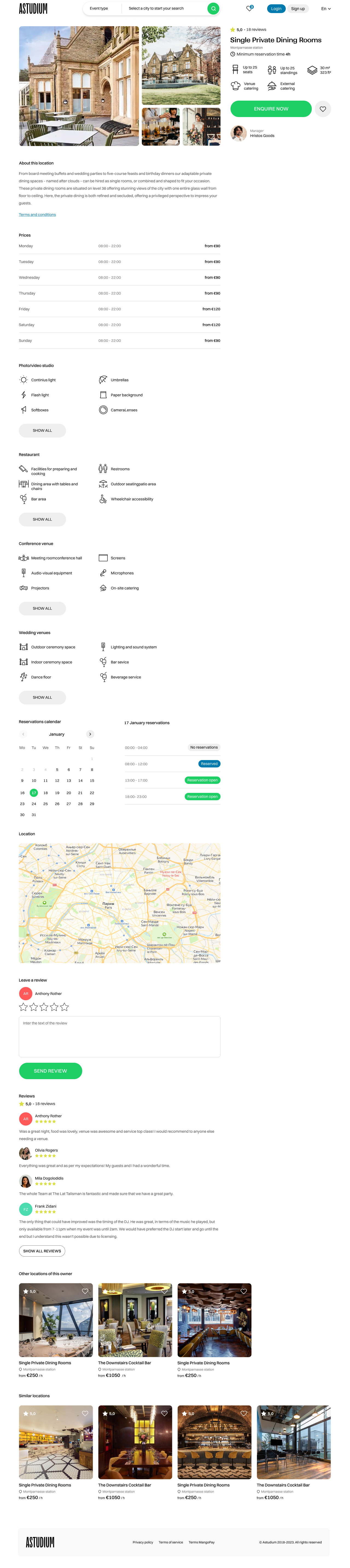Click the Astudium logo in the header
The height and width of the screenshot is (1568, 350).
coord(33,8)
